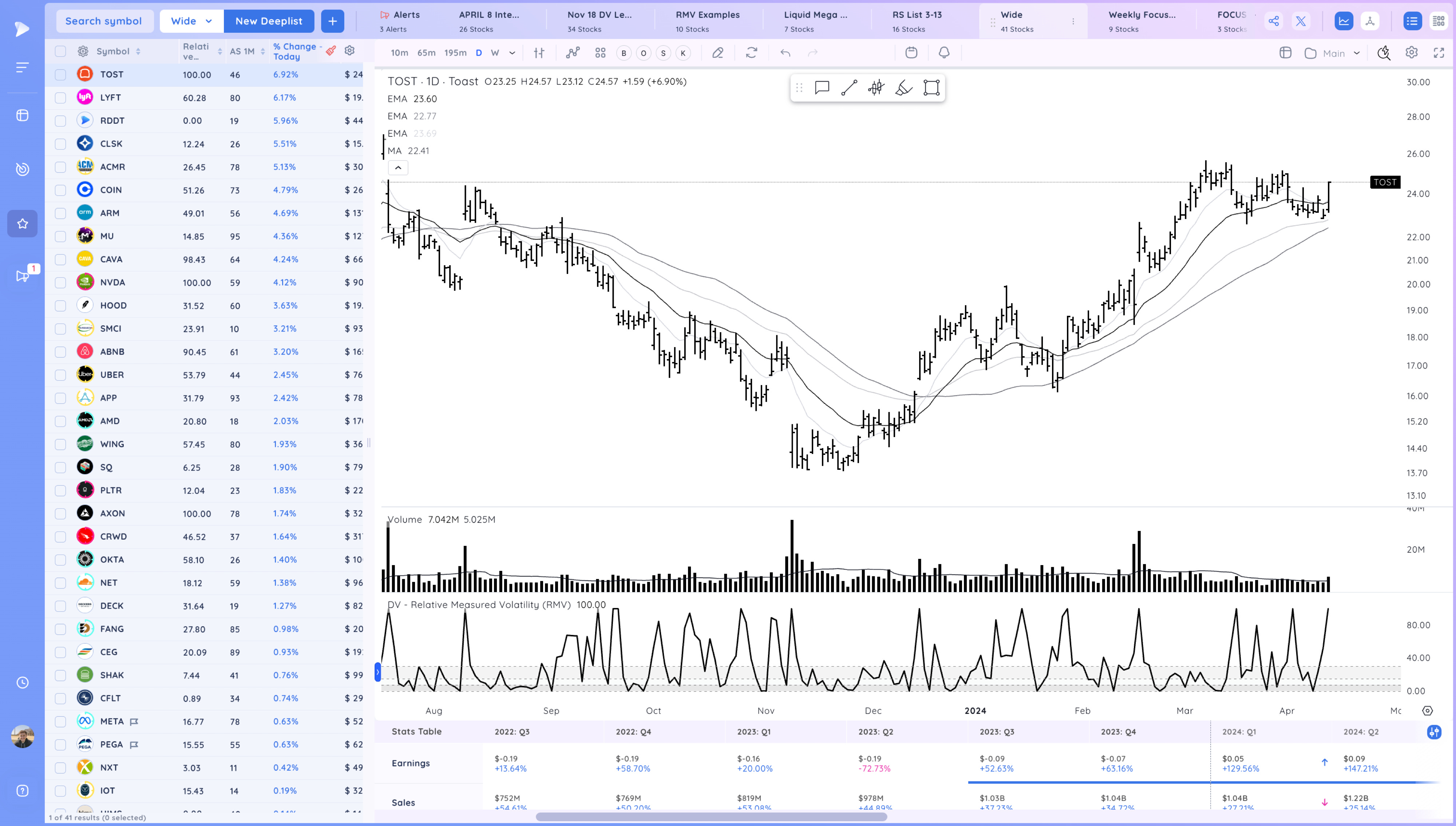Select the 10m timeframe
The image size is (1456, 826).
(399, 53)
